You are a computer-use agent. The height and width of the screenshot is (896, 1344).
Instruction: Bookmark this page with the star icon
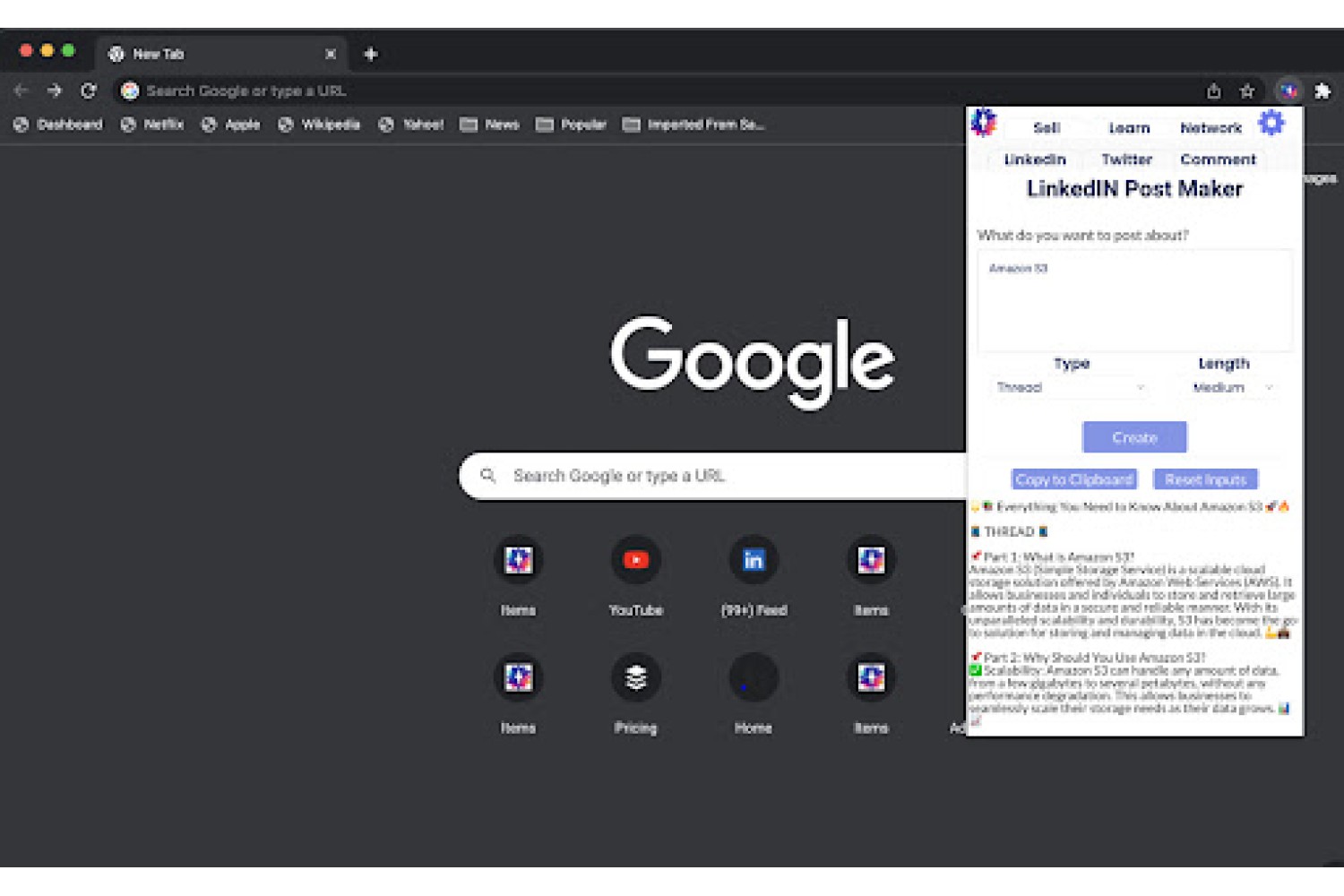click(1246, 90)
